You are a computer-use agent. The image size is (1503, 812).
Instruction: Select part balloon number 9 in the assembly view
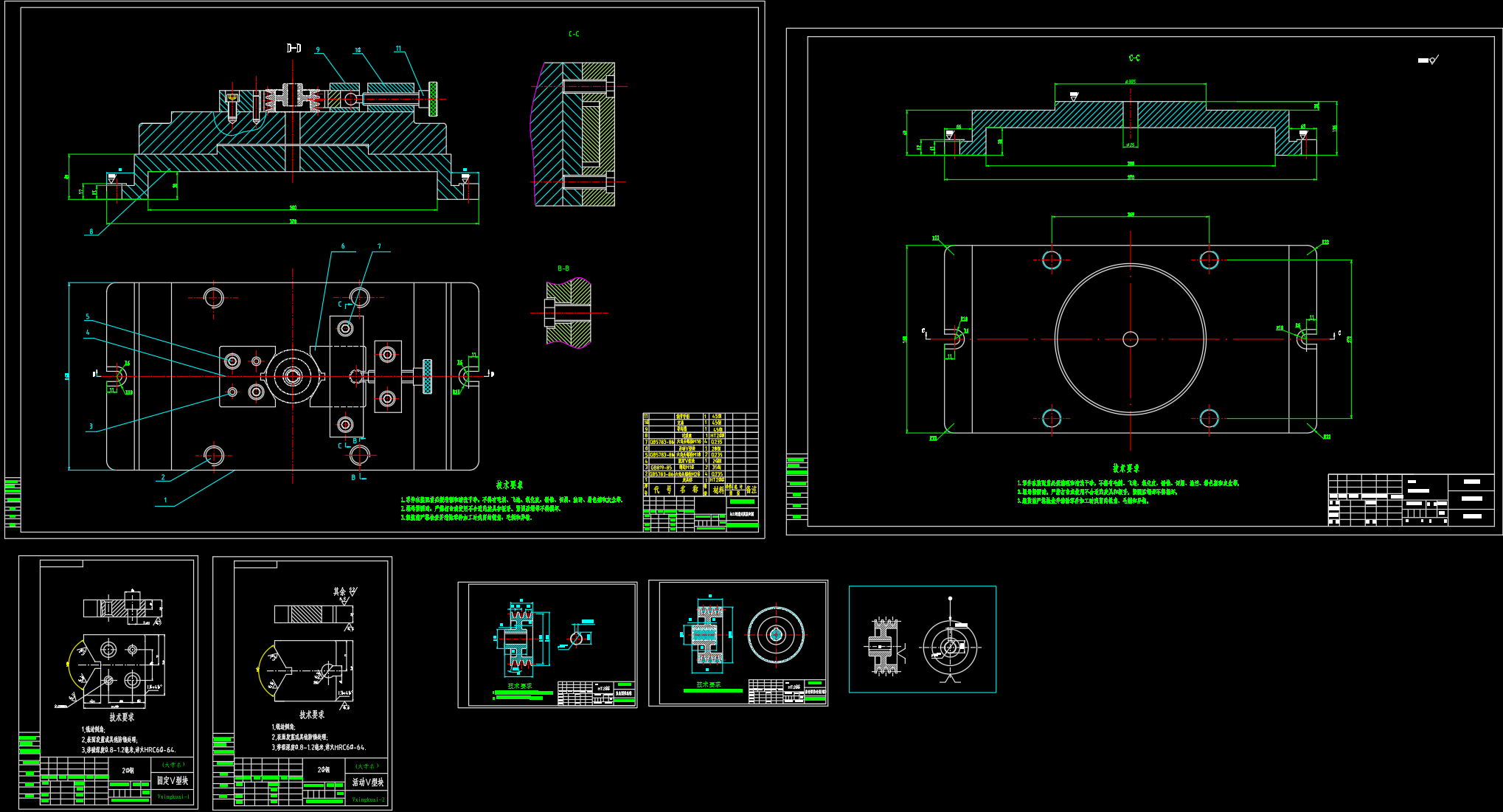pos(318,50)
